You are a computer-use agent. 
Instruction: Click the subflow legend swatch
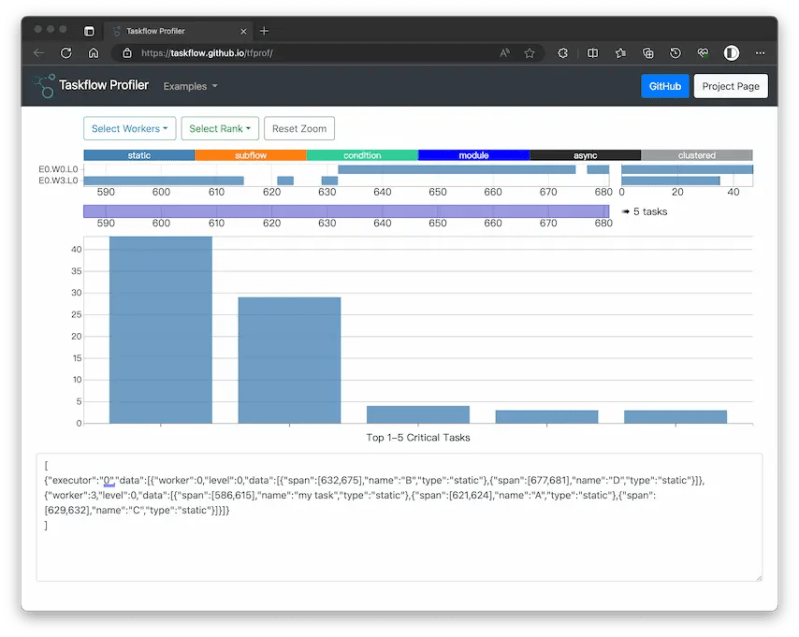251,155
